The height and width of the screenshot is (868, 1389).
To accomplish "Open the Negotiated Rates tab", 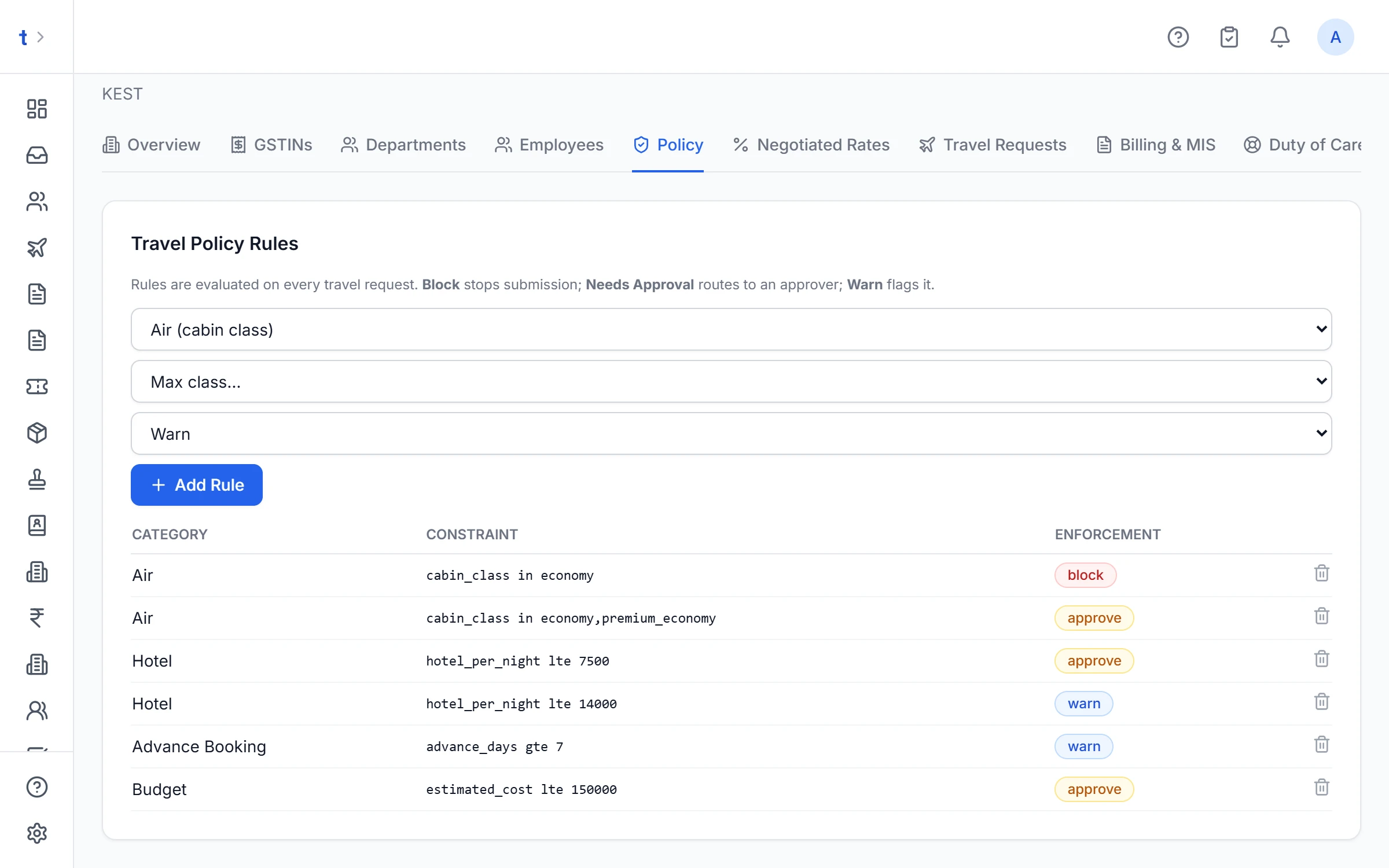I will pos(811,145).
